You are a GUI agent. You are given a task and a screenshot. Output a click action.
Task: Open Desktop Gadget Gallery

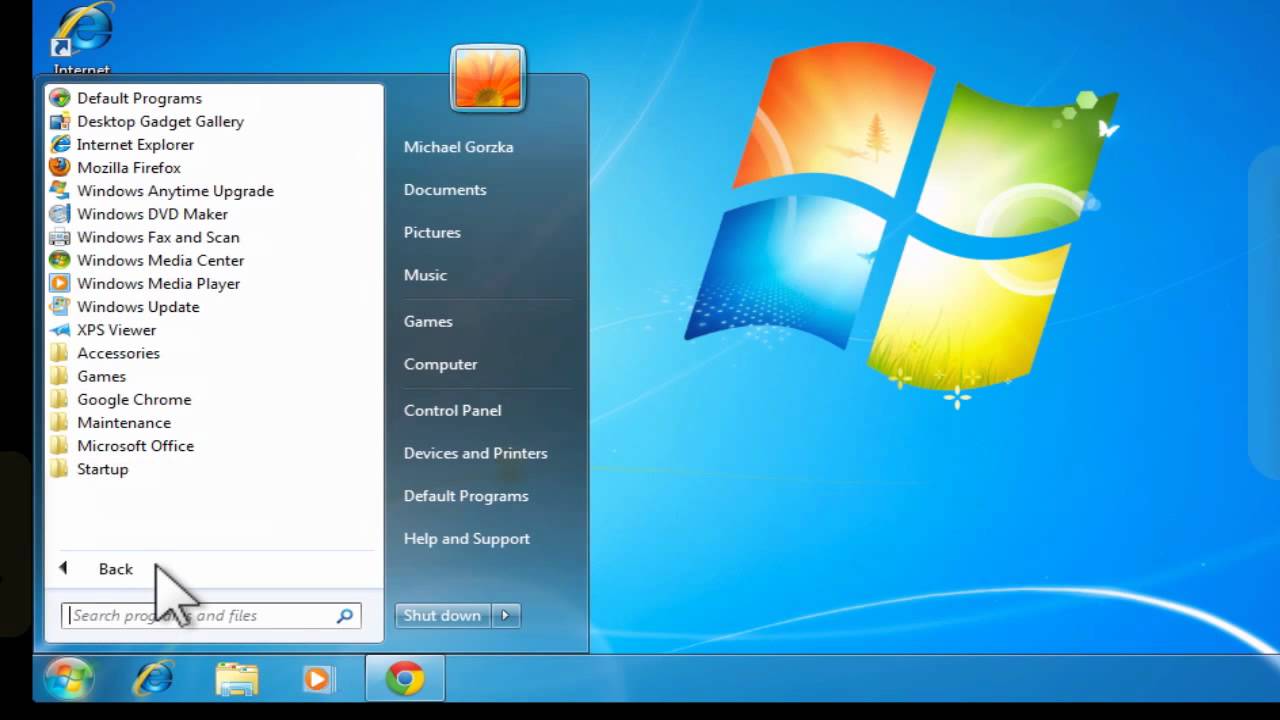pyautogui.click(x=160, y=121)
